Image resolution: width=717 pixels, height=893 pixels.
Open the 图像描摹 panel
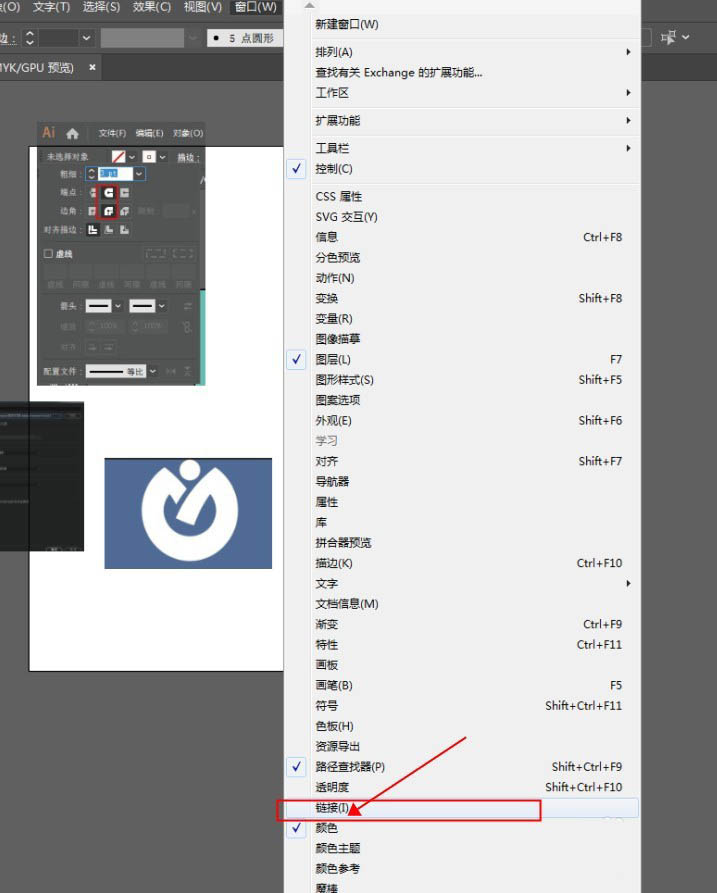click(x=462, y=339)
